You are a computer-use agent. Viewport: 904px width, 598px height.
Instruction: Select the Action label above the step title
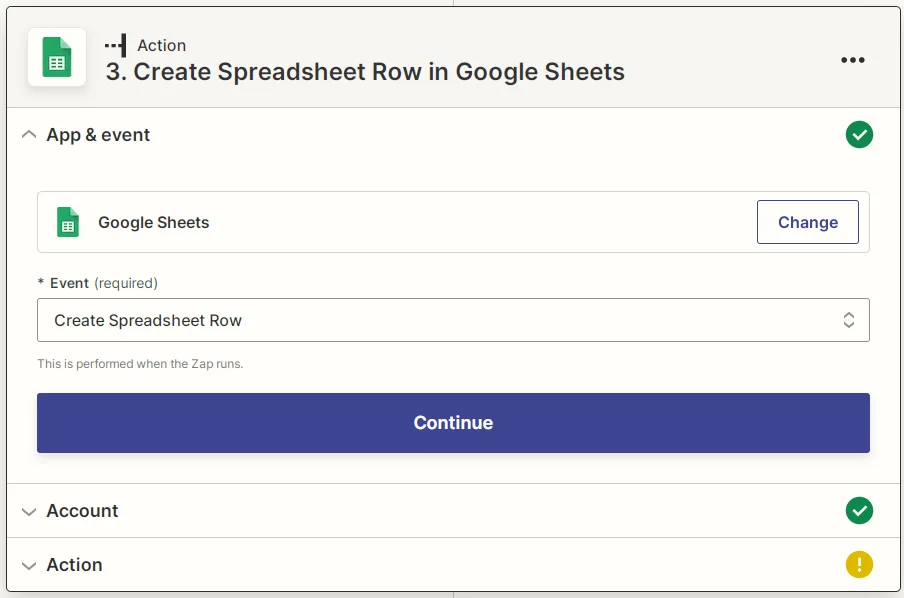(161, 44)
